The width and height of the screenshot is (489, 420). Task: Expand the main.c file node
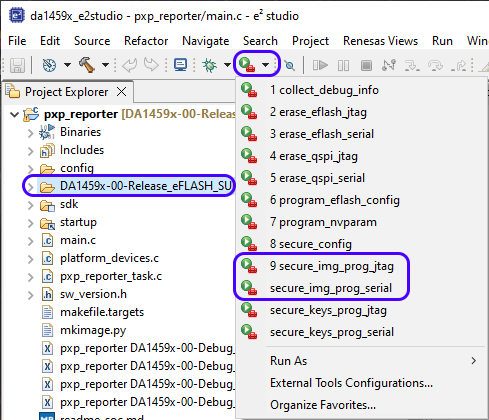point(31,241)
